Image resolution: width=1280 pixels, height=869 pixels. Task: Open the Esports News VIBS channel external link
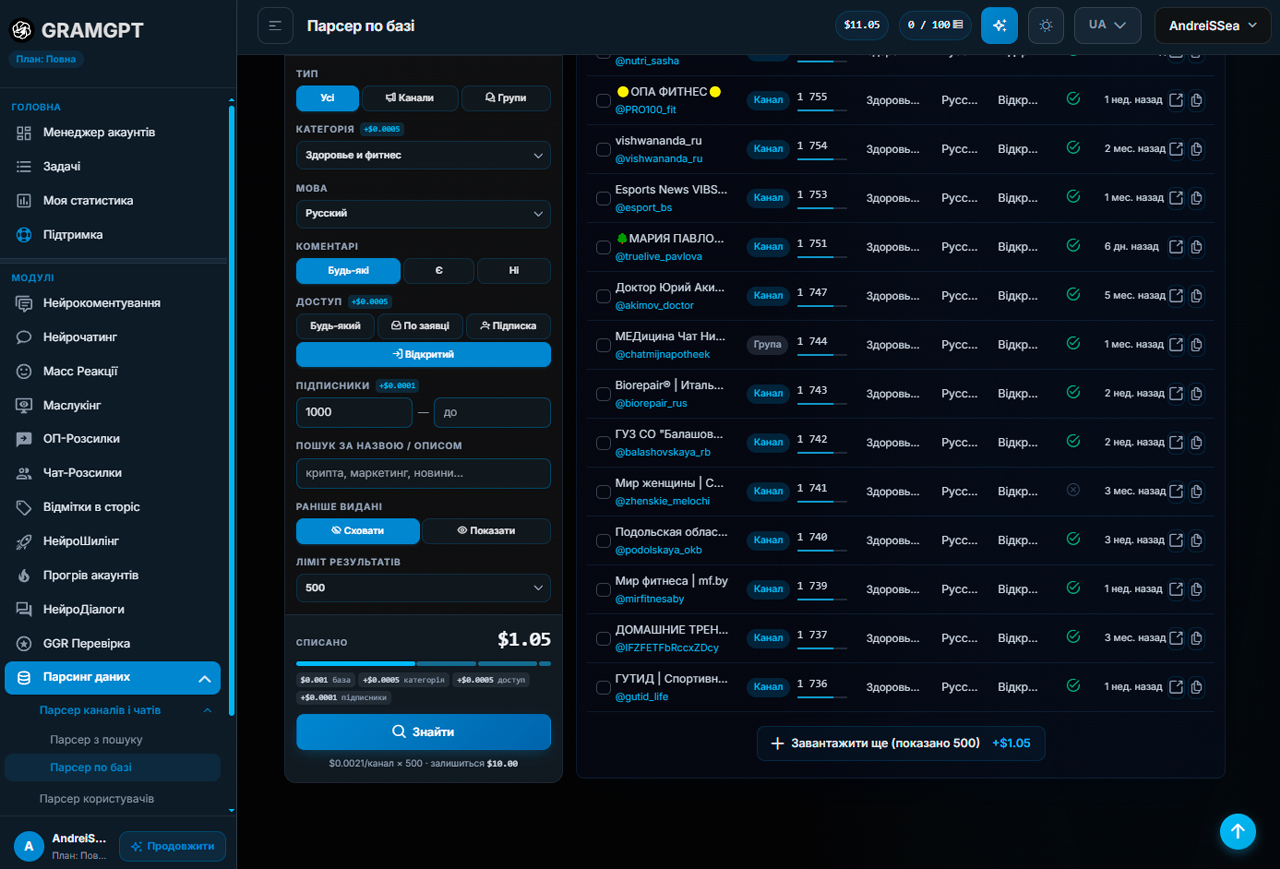point(1177,198)
